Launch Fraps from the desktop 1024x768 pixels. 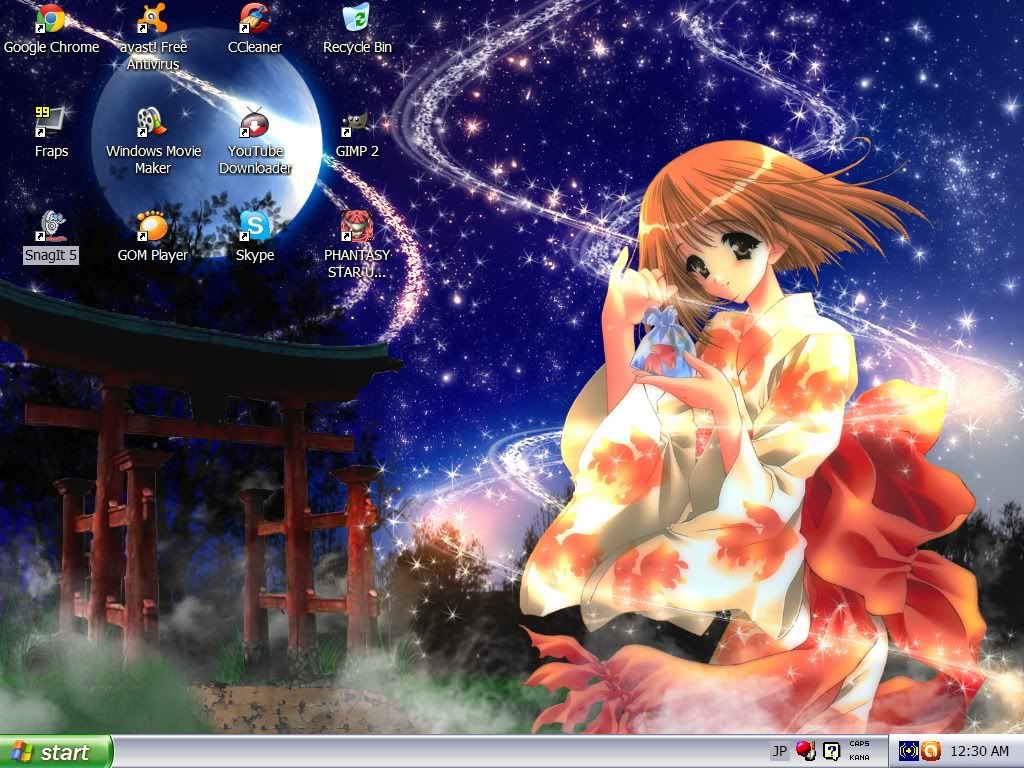(x=51, y=133)
